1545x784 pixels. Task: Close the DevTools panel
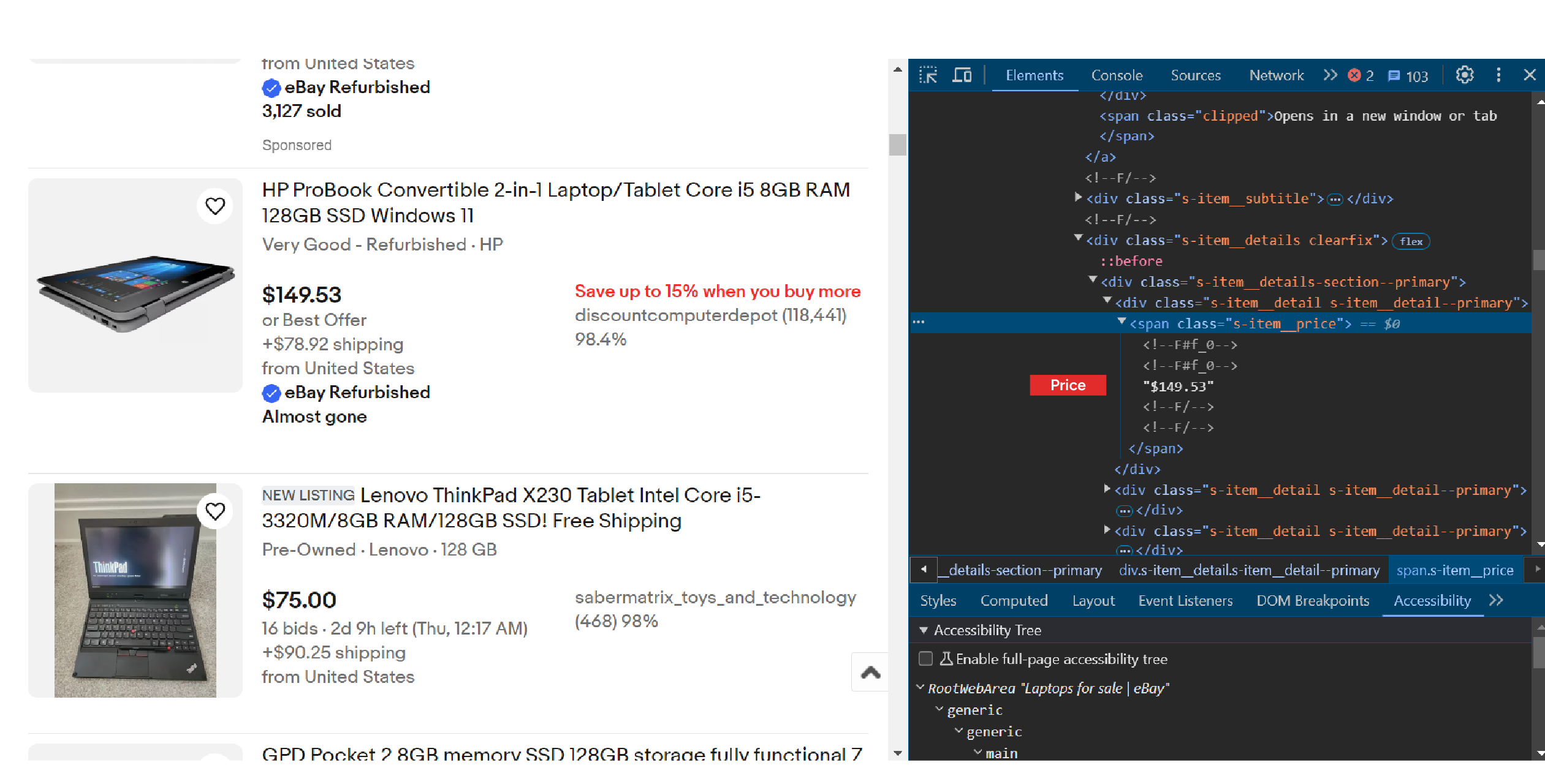click(x=1530, y=75)
